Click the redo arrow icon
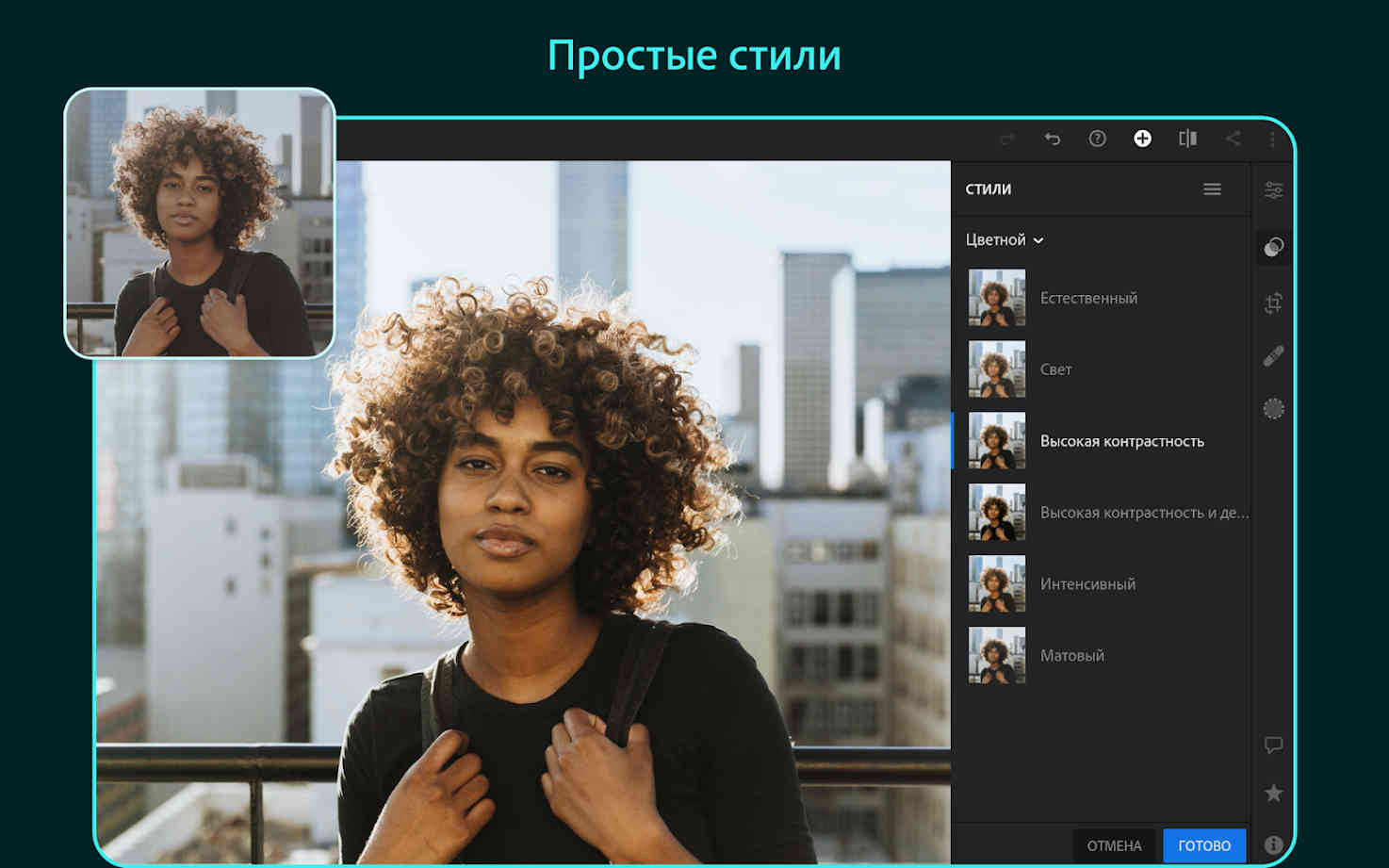 point(1007,139)
